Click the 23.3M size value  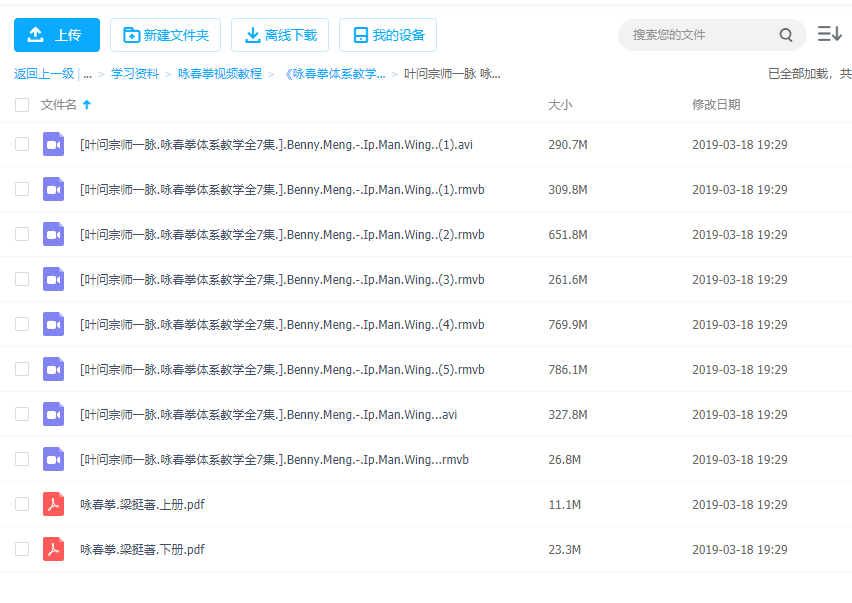(x=565, y=550)
